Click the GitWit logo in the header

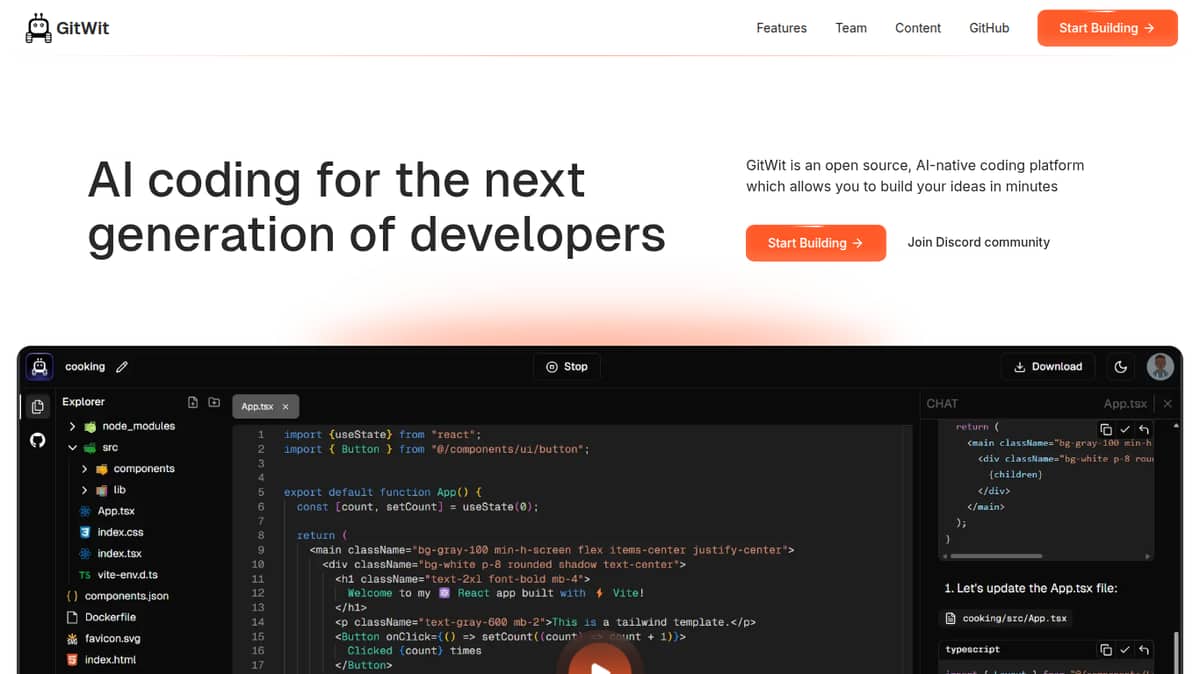(x=67, y=28)
